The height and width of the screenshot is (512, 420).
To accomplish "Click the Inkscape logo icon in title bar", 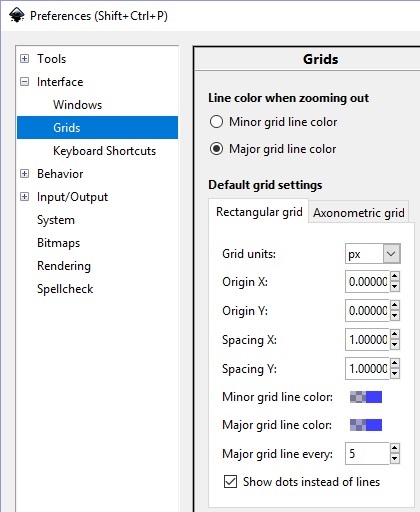I will (16, 15).
